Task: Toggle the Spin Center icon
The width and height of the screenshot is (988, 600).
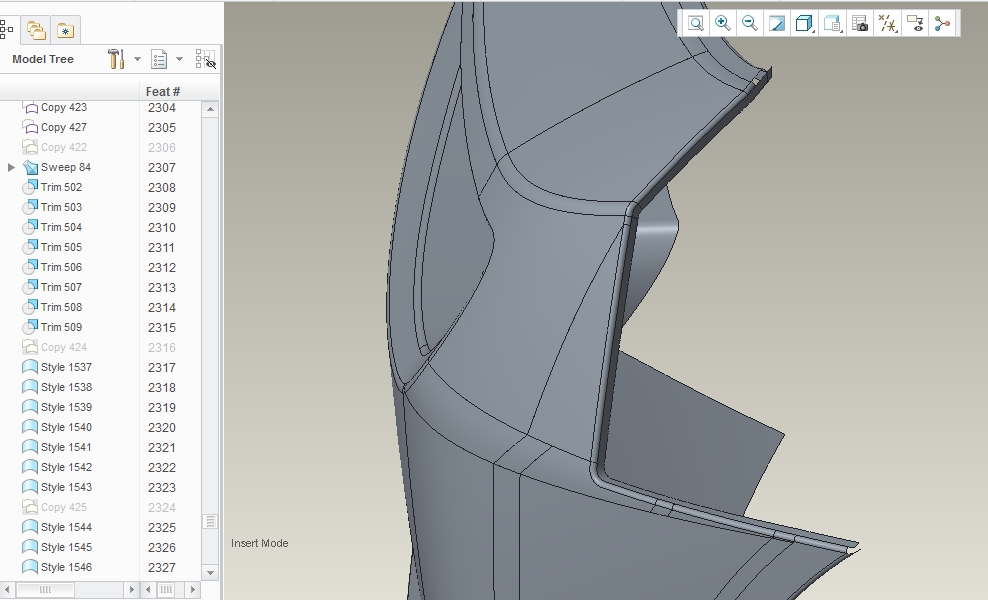Action: 943,24
